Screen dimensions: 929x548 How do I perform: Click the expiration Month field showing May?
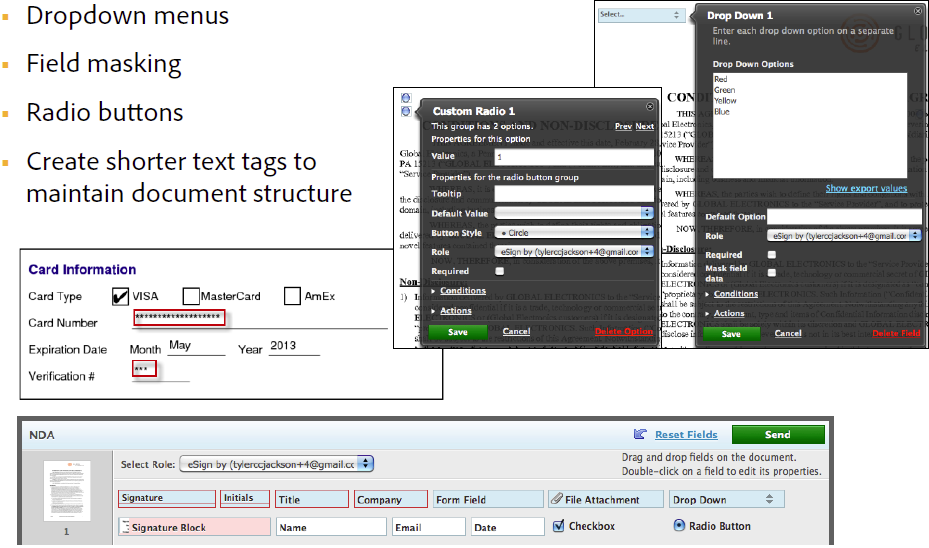(196, 346)
